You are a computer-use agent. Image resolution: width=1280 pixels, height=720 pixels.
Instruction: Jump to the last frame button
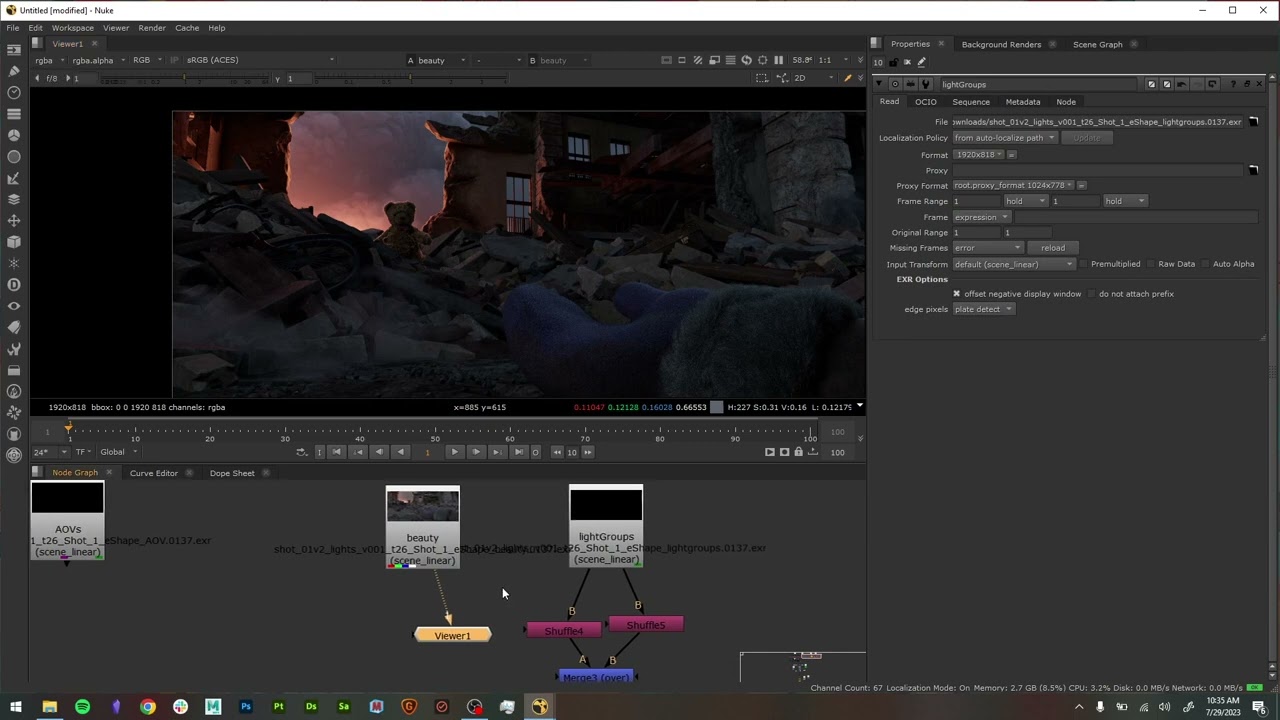point(518,452)
